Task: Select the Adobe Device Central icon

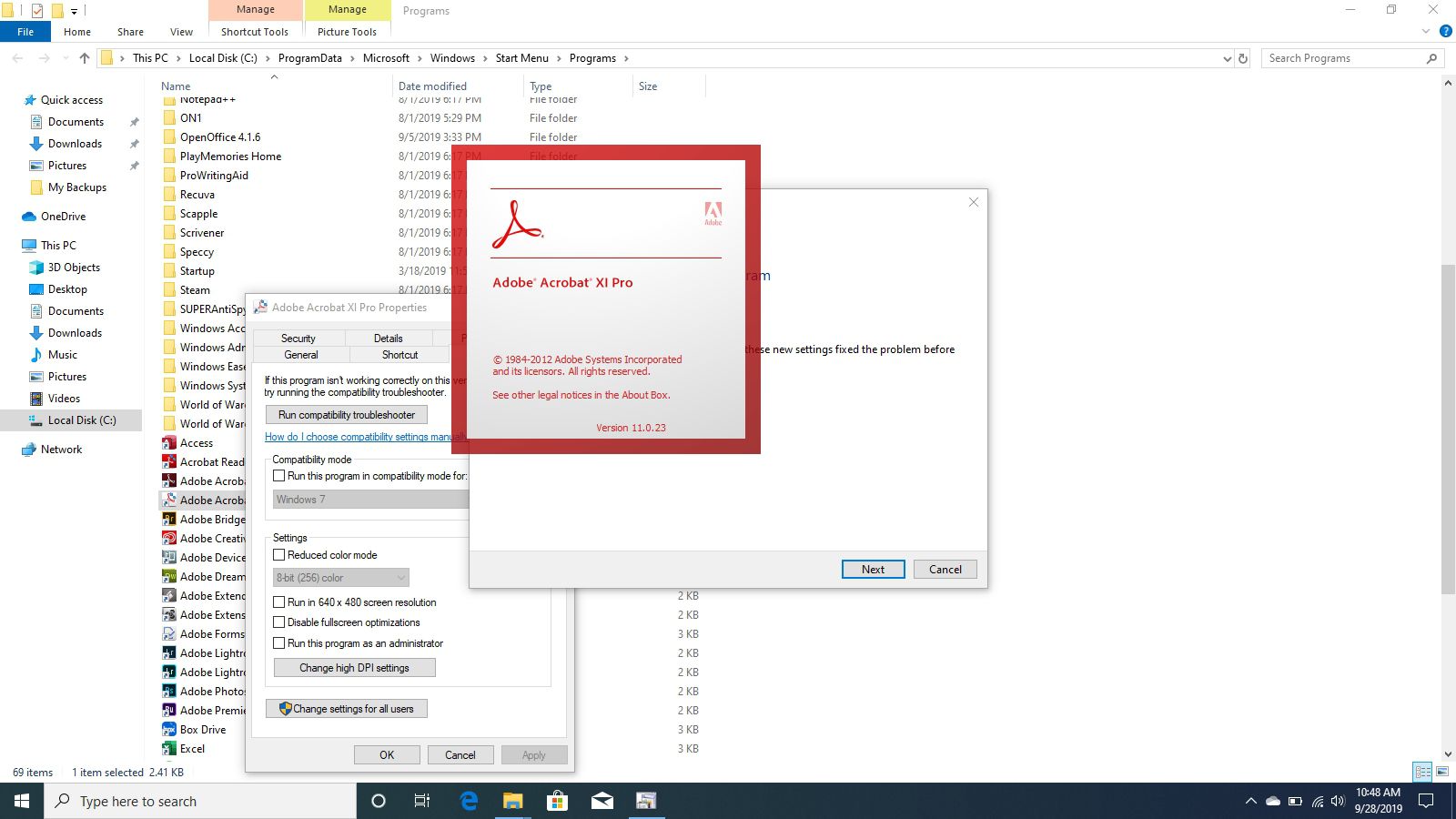Action: 169,558
